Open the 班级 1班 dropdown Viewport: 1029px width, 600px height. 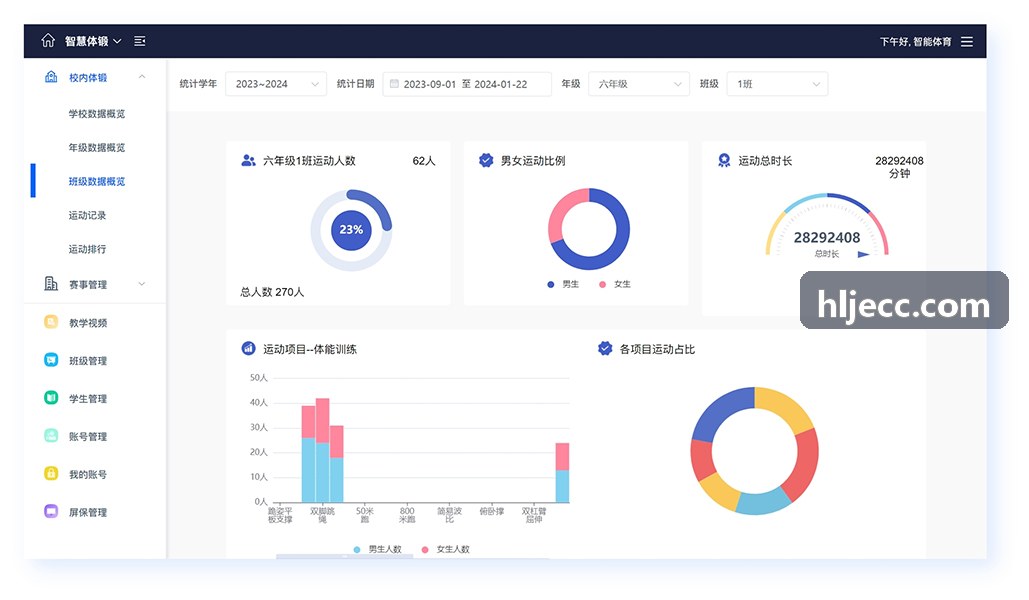pos(777,84)
